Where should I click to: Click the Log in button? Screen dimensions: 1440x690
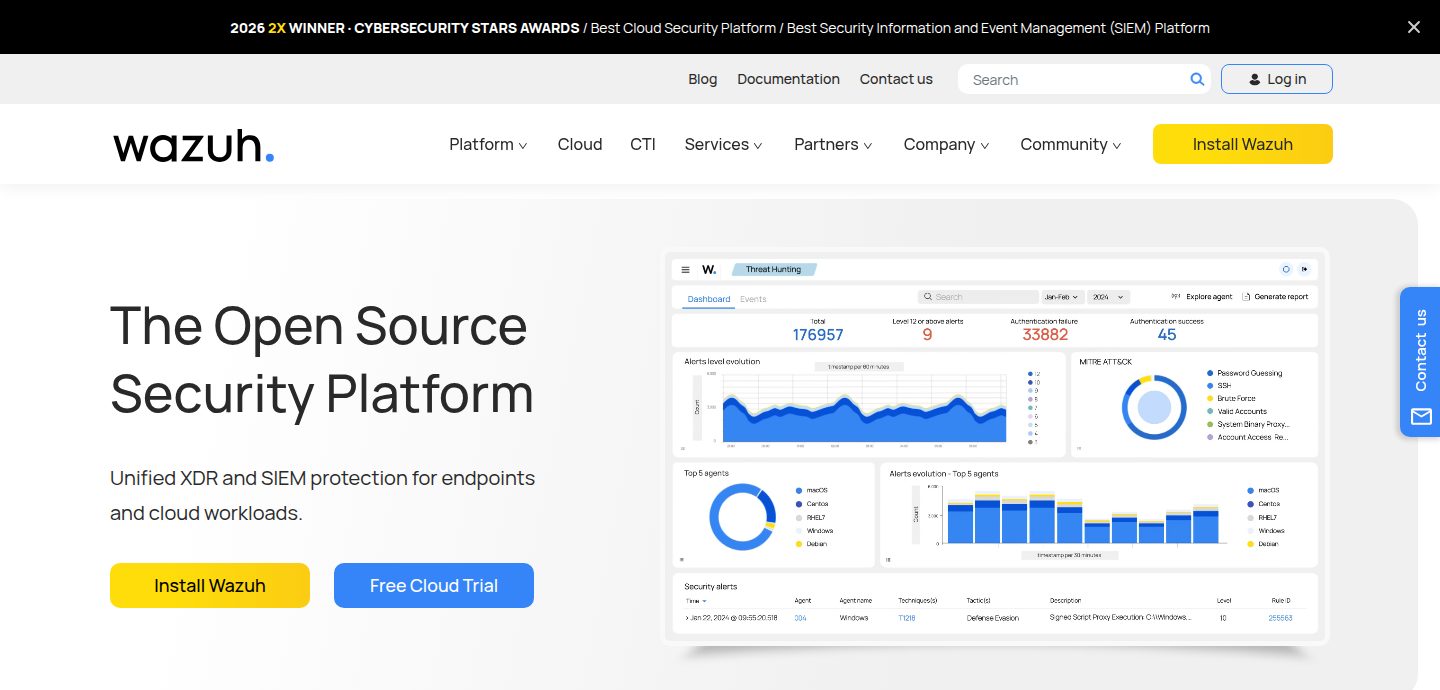click(x=1276, y=79)
